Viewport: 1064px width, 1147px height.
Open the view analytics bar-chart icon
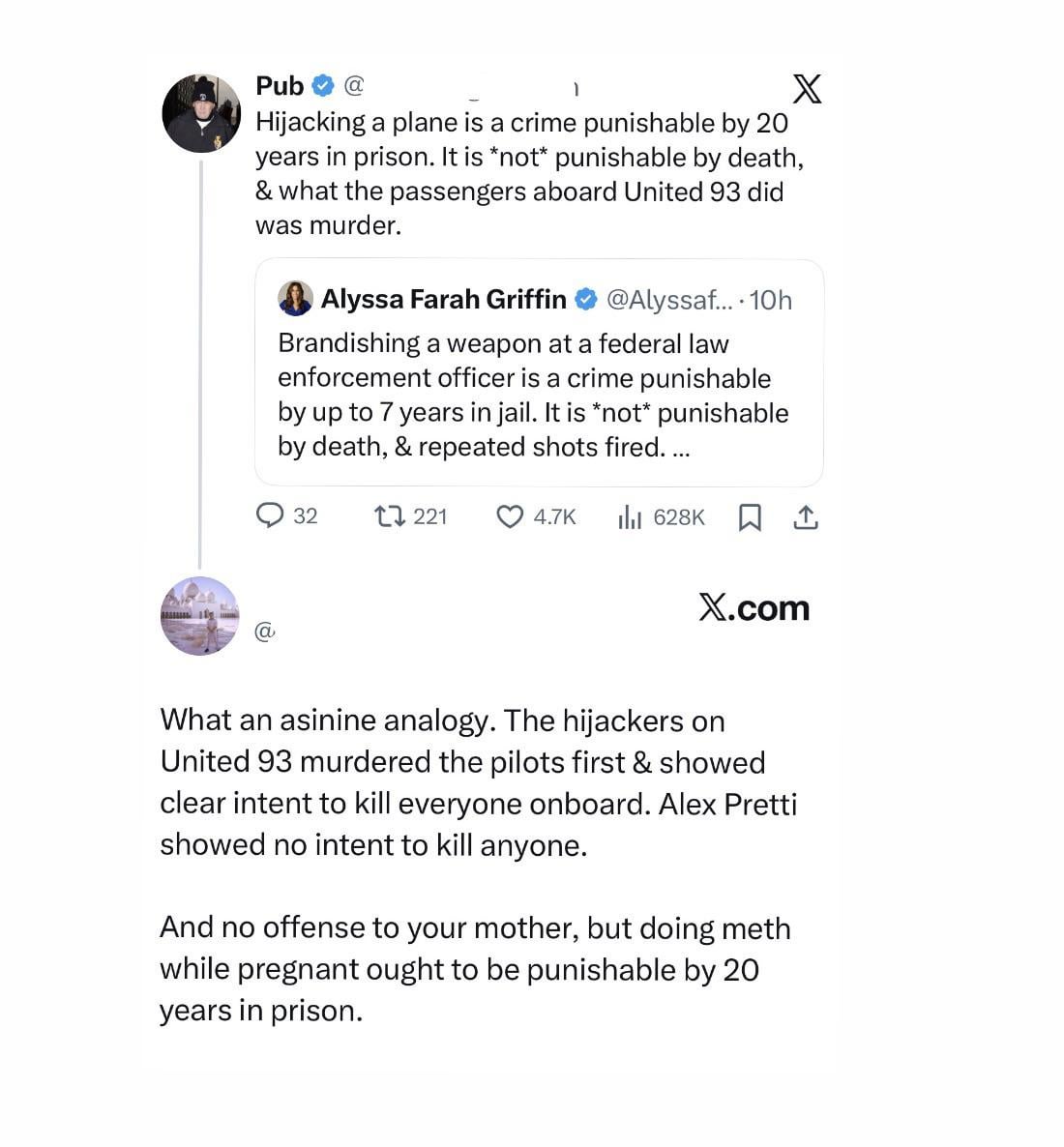point(630,517)
